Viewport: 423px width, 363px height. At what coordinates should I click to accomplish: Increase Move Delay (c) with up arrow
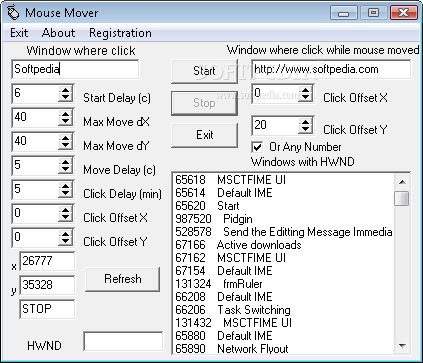(x=66, y=162)
